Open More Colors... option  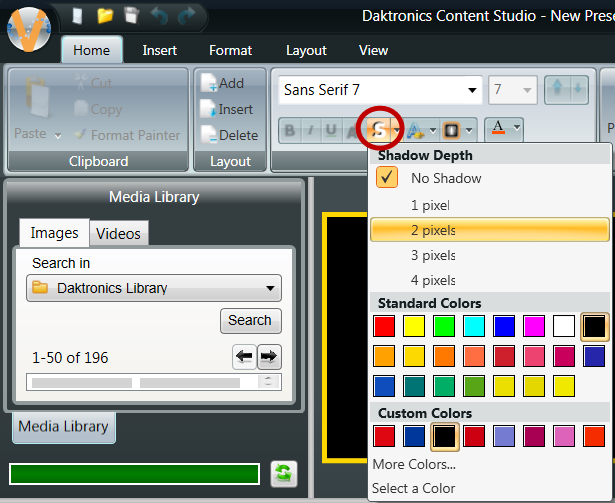coord(414,464)
